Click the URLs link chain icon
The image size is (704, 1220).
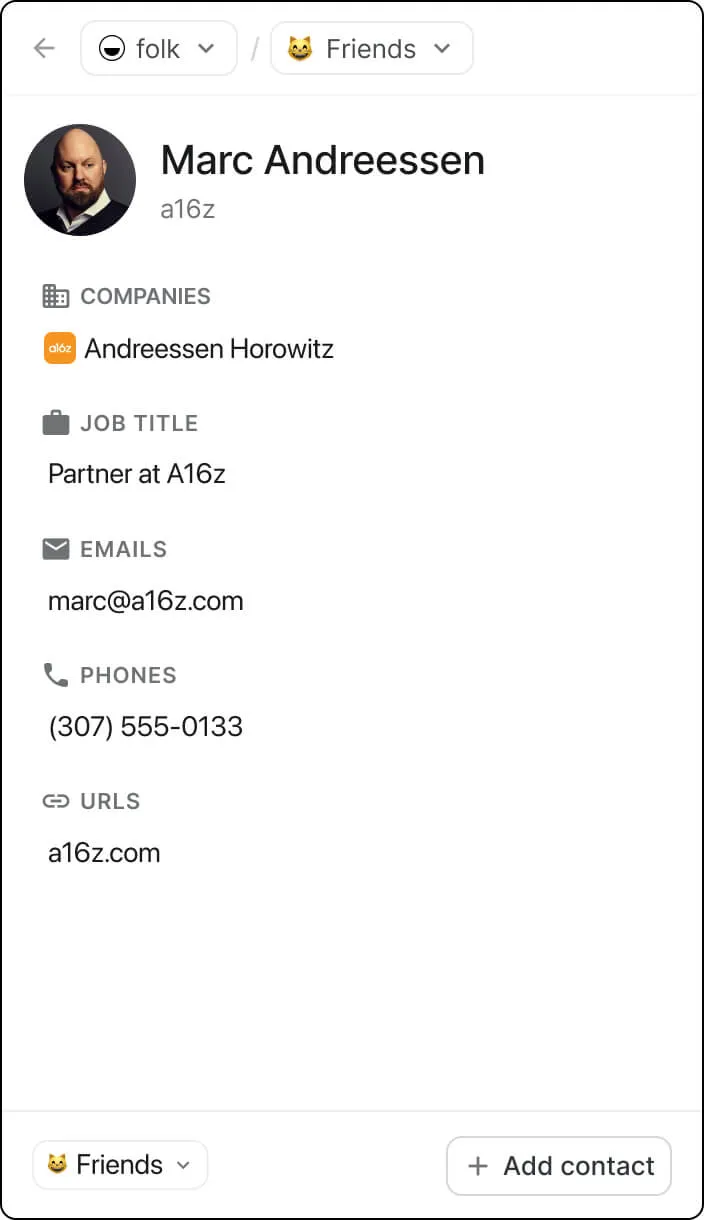pos(56,801)
